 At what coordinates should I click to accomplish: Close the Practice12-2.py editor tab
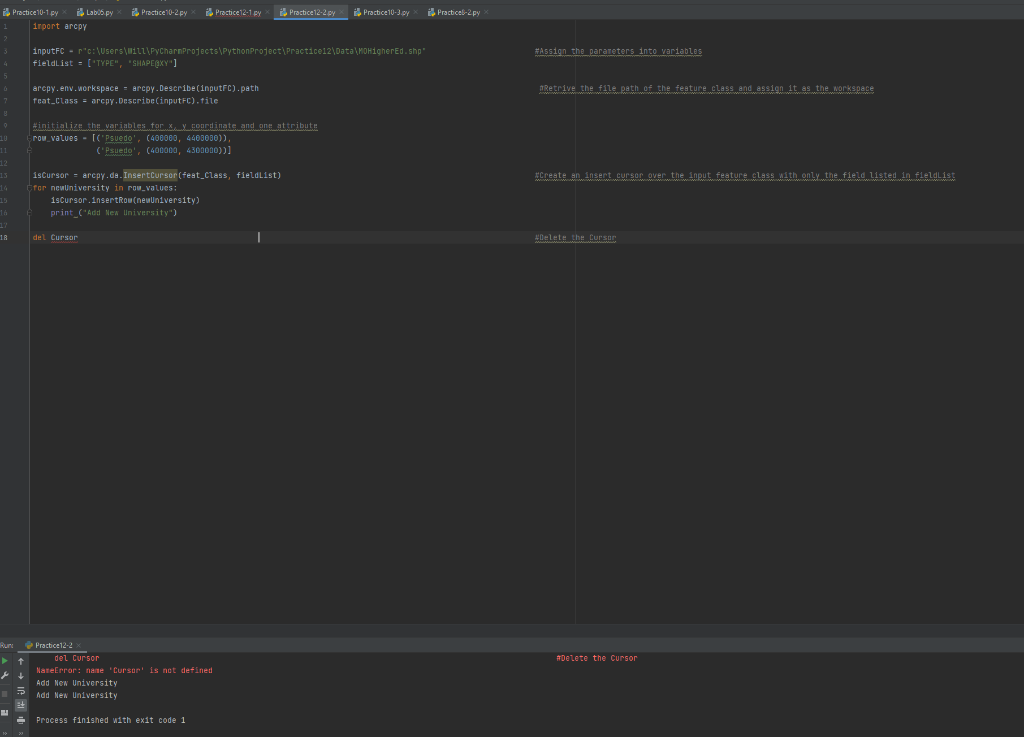[x=342, y=12]
